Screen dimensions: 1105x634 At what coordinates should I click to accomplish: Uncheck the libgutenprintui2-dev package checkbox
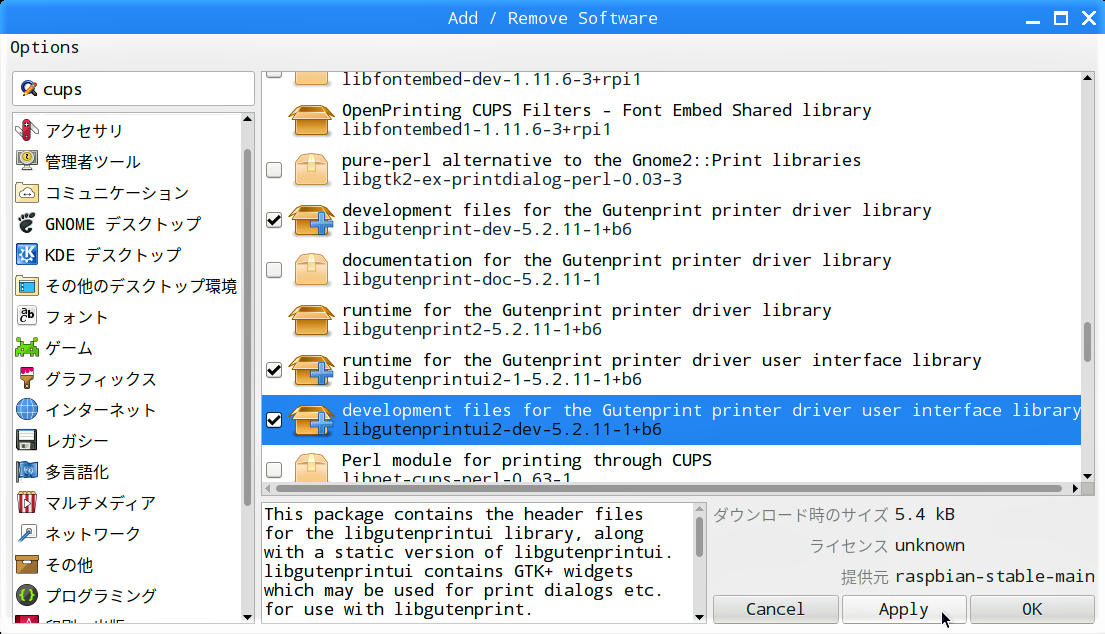click(x=274, y=420)
